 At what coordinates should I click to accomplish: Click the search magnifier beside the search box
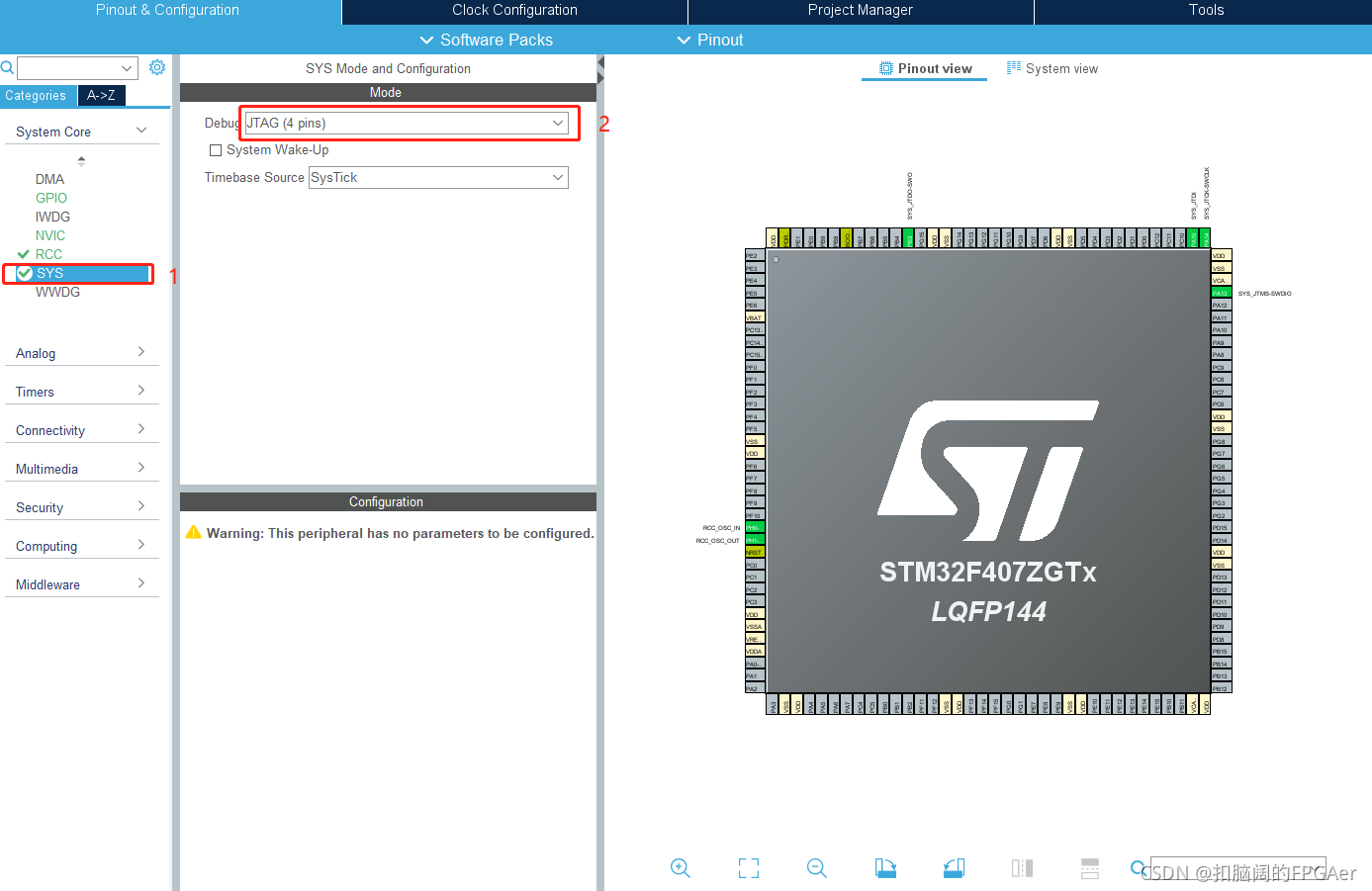[7, 67]
